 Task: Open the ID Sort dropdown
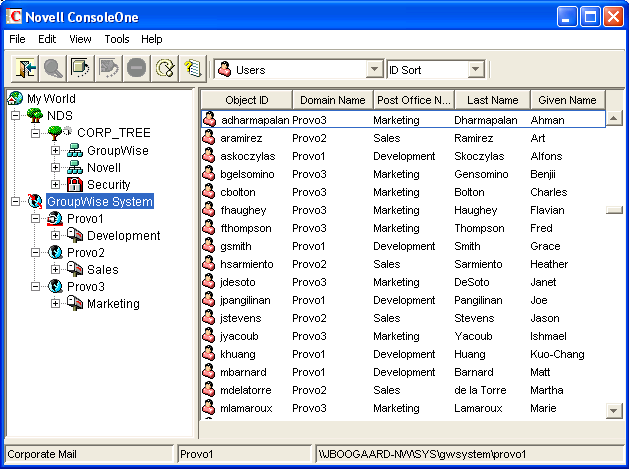click(x=475, y=69)
